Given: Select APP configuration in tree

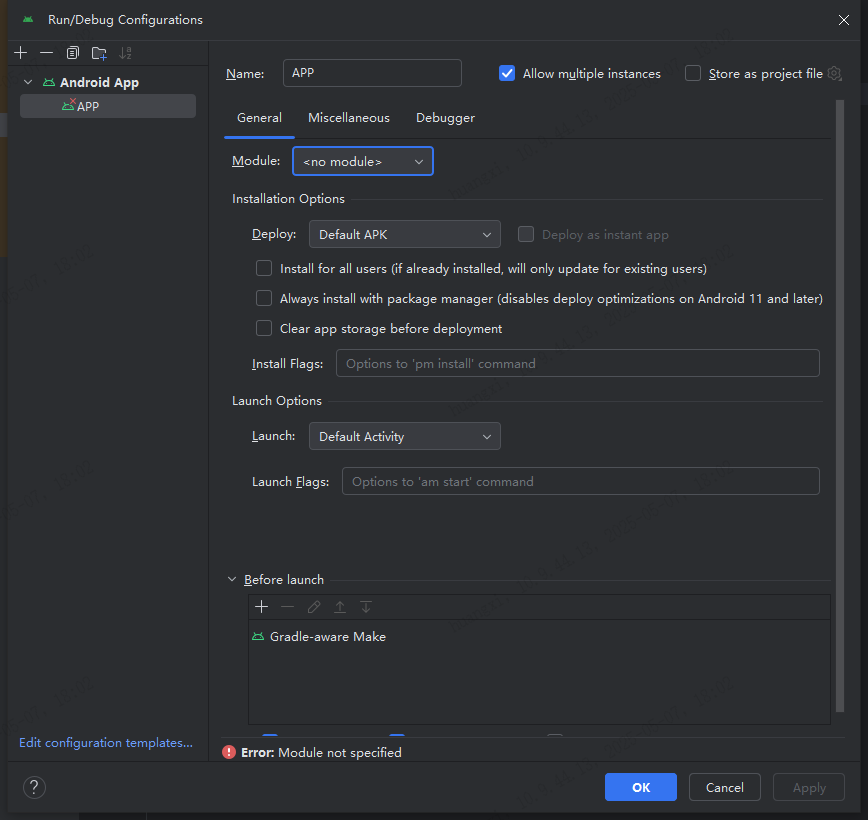Looking at the screenshot, I should 108,106.
